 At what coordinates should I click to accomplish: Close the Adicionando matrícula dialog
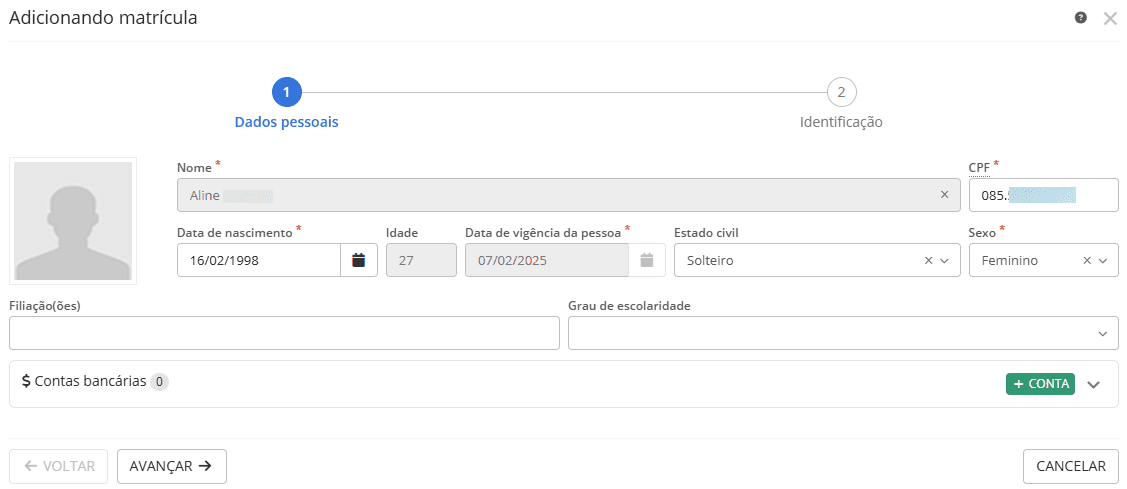pos(1110,19)
